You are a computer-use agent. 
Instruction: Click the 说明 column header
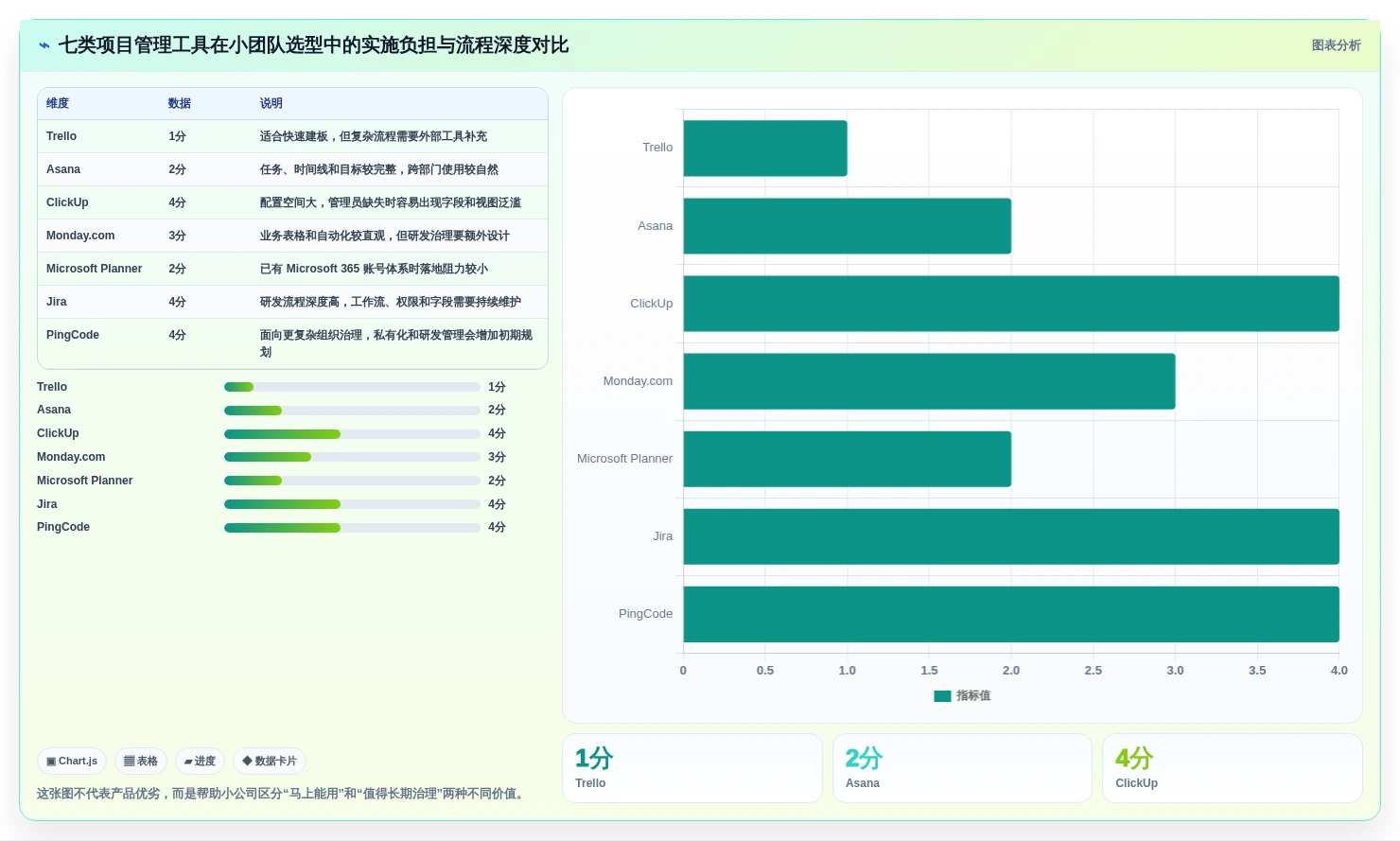click(271, 103)
